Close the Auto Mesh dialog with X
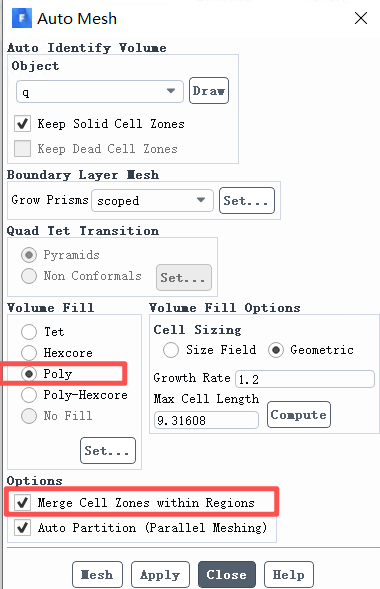Screen dimensions: 380x589 tap(361, 18)
